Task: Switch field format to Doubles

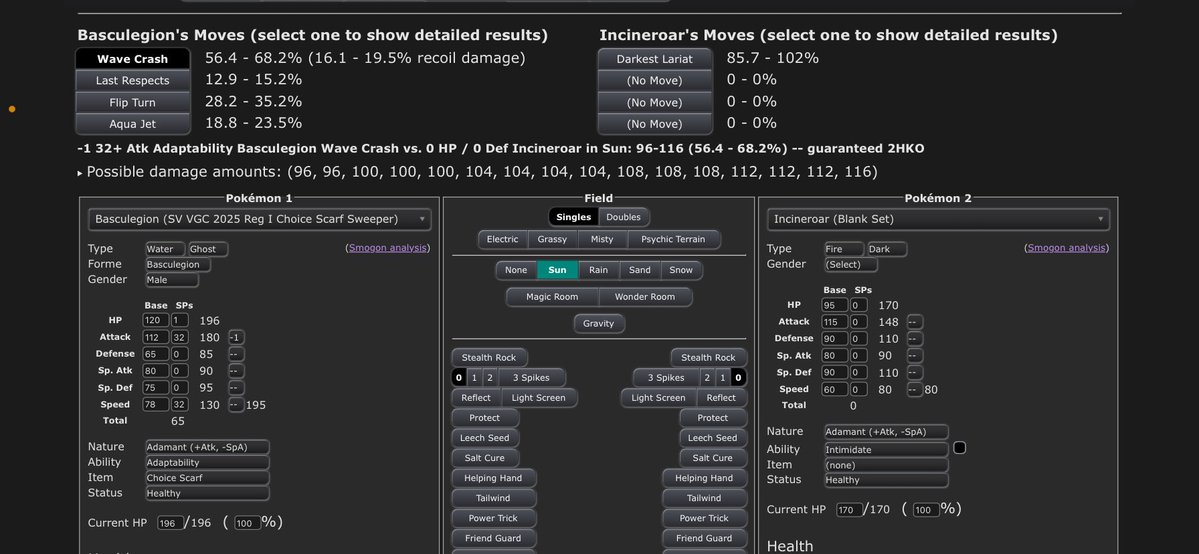Action: coord(623,217)
